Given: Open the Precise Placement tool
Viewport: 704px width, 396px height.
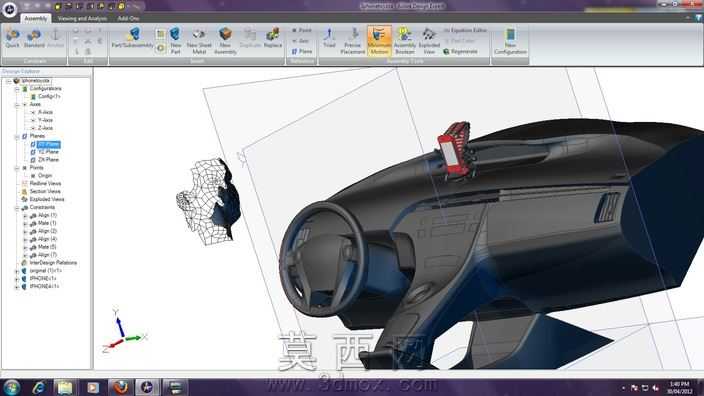Looking at the screenshot, I should (x=353, y=40).
